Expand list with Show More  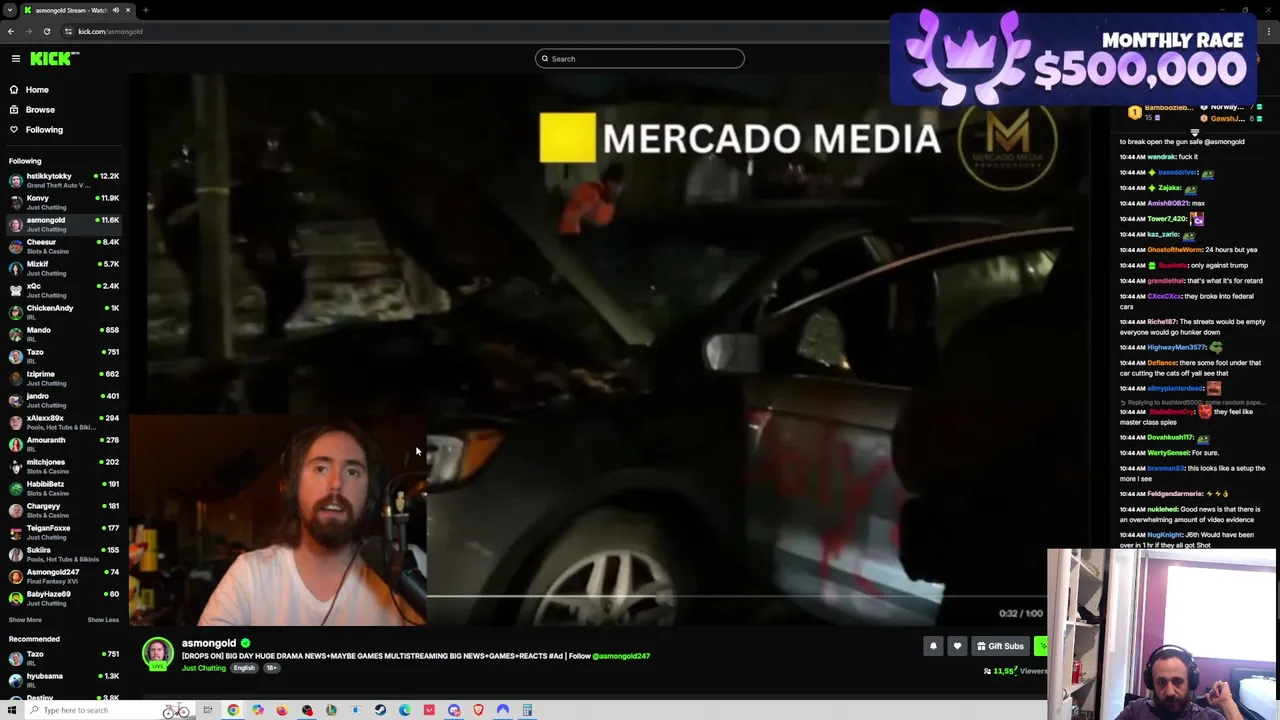pyautogui.click(x=25, y=620)
